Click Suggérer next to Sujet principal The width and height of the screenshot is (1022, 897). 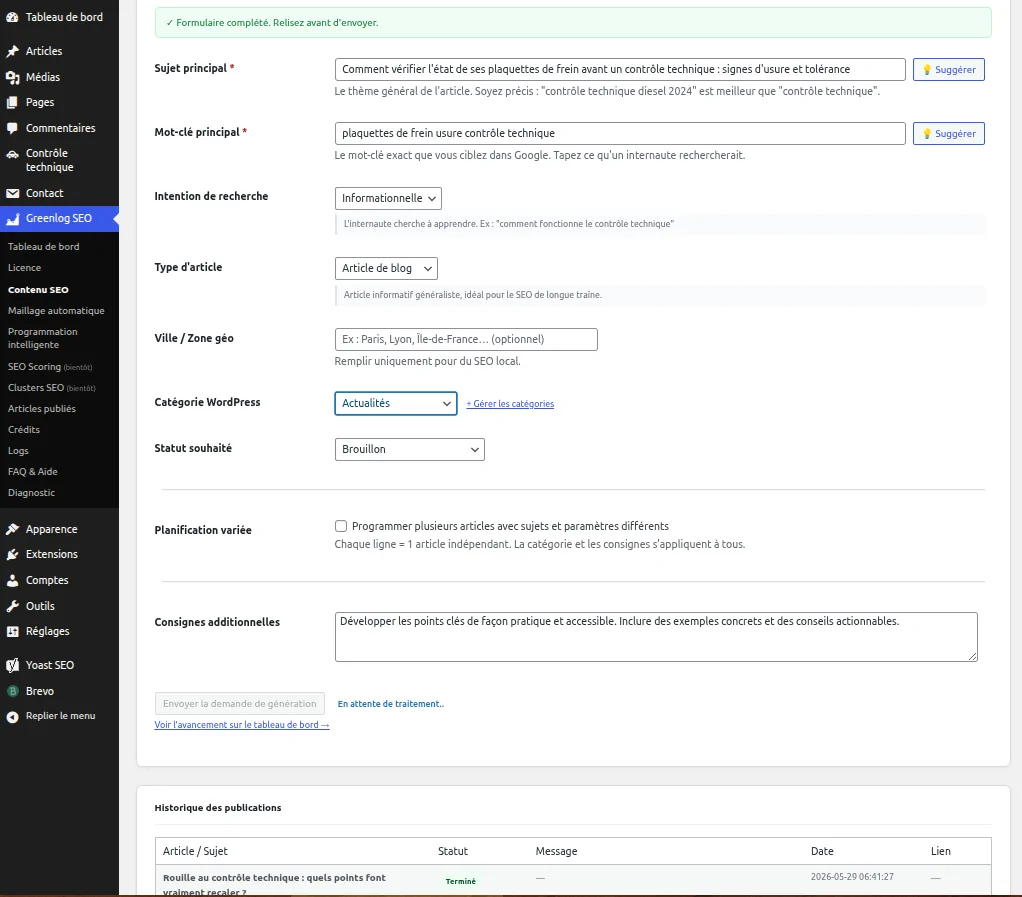948,70
